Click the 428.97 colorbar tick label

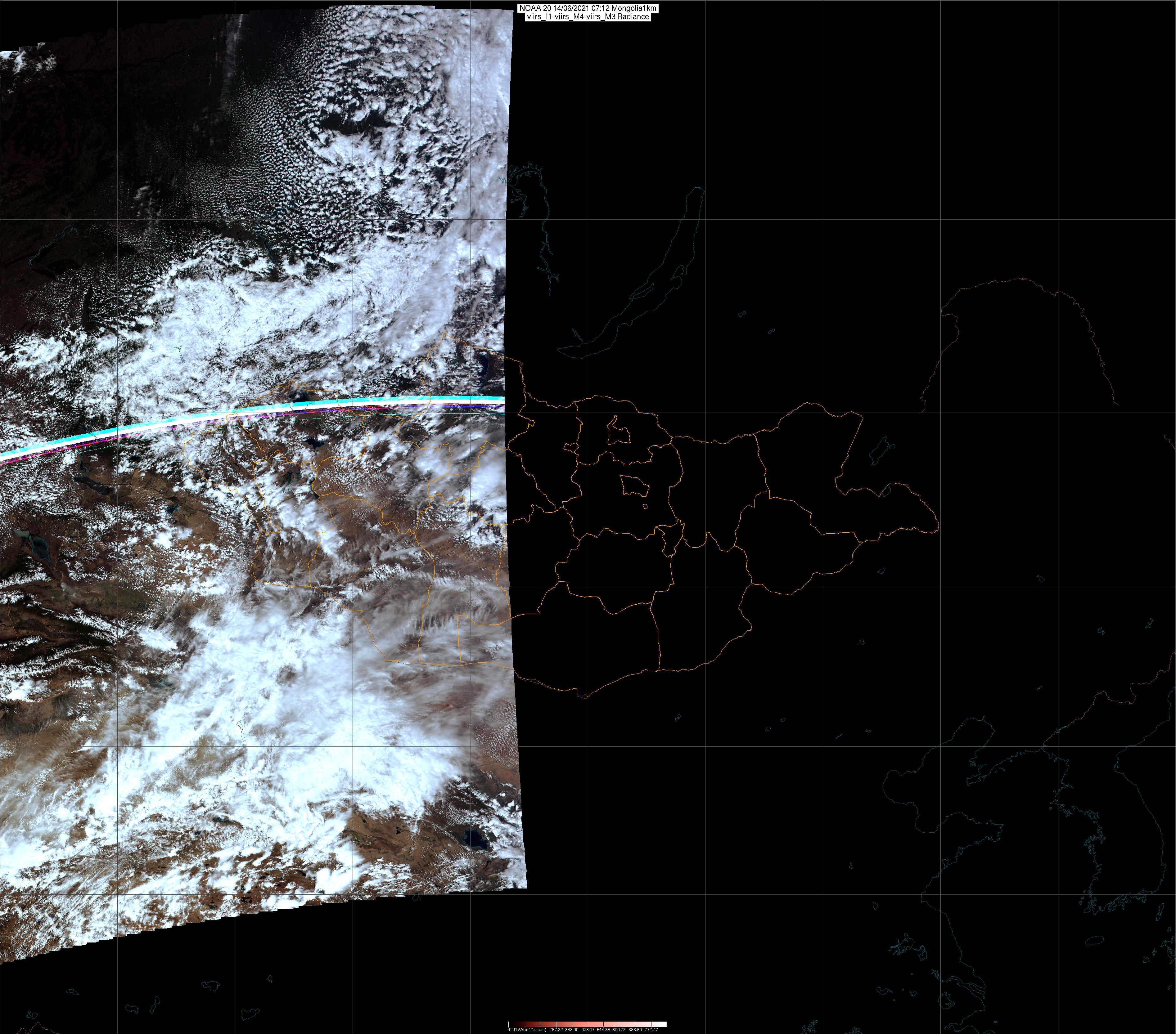[x=588, y=1030]
